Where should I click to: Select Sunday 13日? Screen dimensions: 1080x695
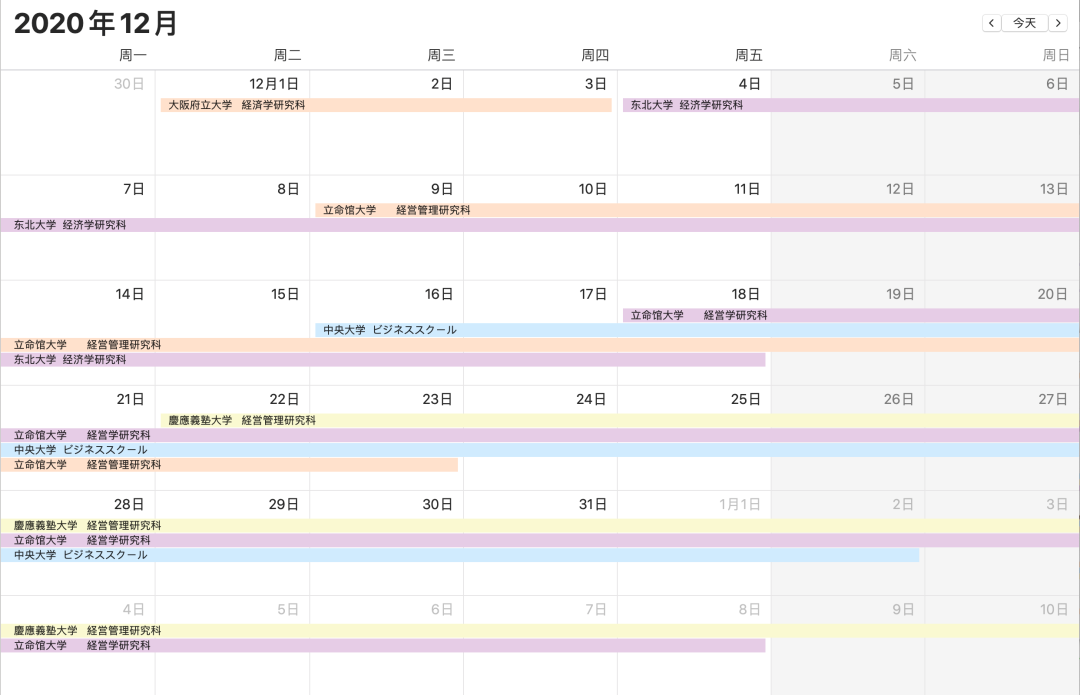[x=1055, y=189]
